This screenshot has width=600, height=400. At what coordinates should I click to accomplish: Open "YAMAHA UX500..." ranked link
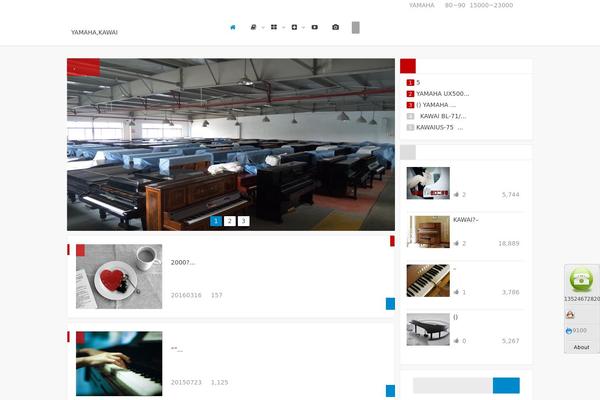(x=442, y=94)
